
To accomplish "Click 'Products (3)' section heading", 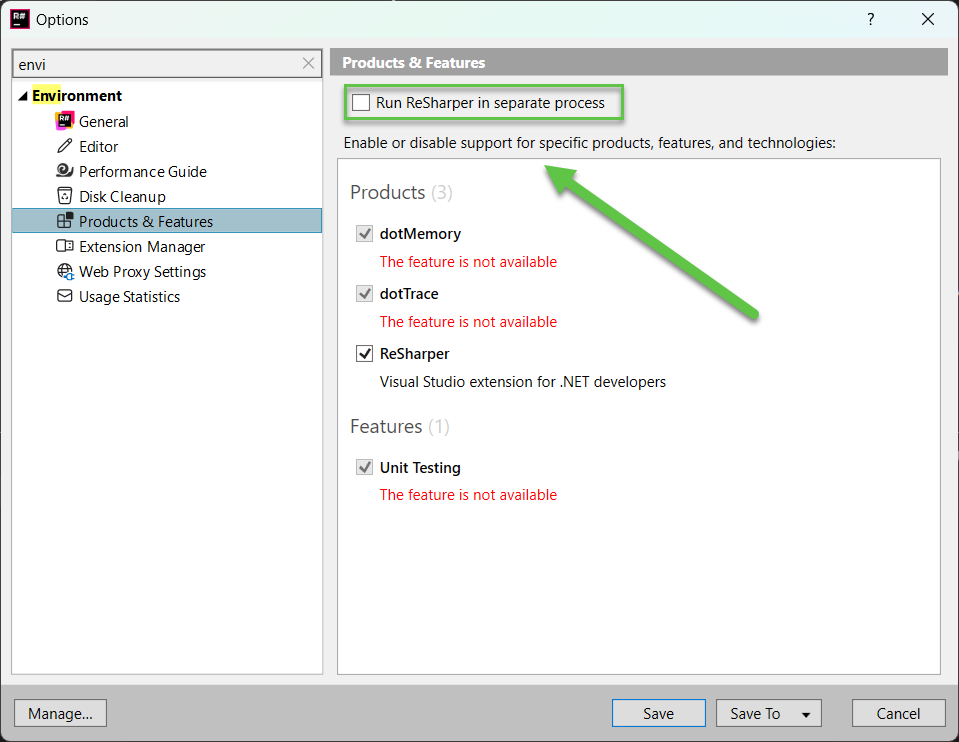I will click(401, 193).
